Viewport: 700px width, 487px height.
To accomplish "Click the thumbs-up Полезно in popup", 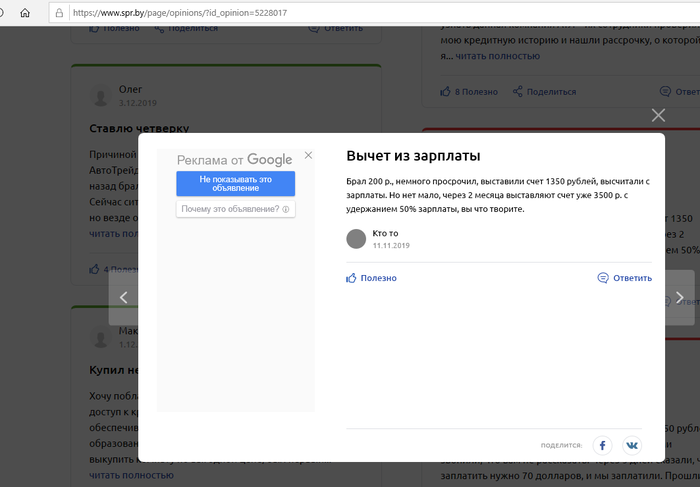I will click(x=371, y=278).
